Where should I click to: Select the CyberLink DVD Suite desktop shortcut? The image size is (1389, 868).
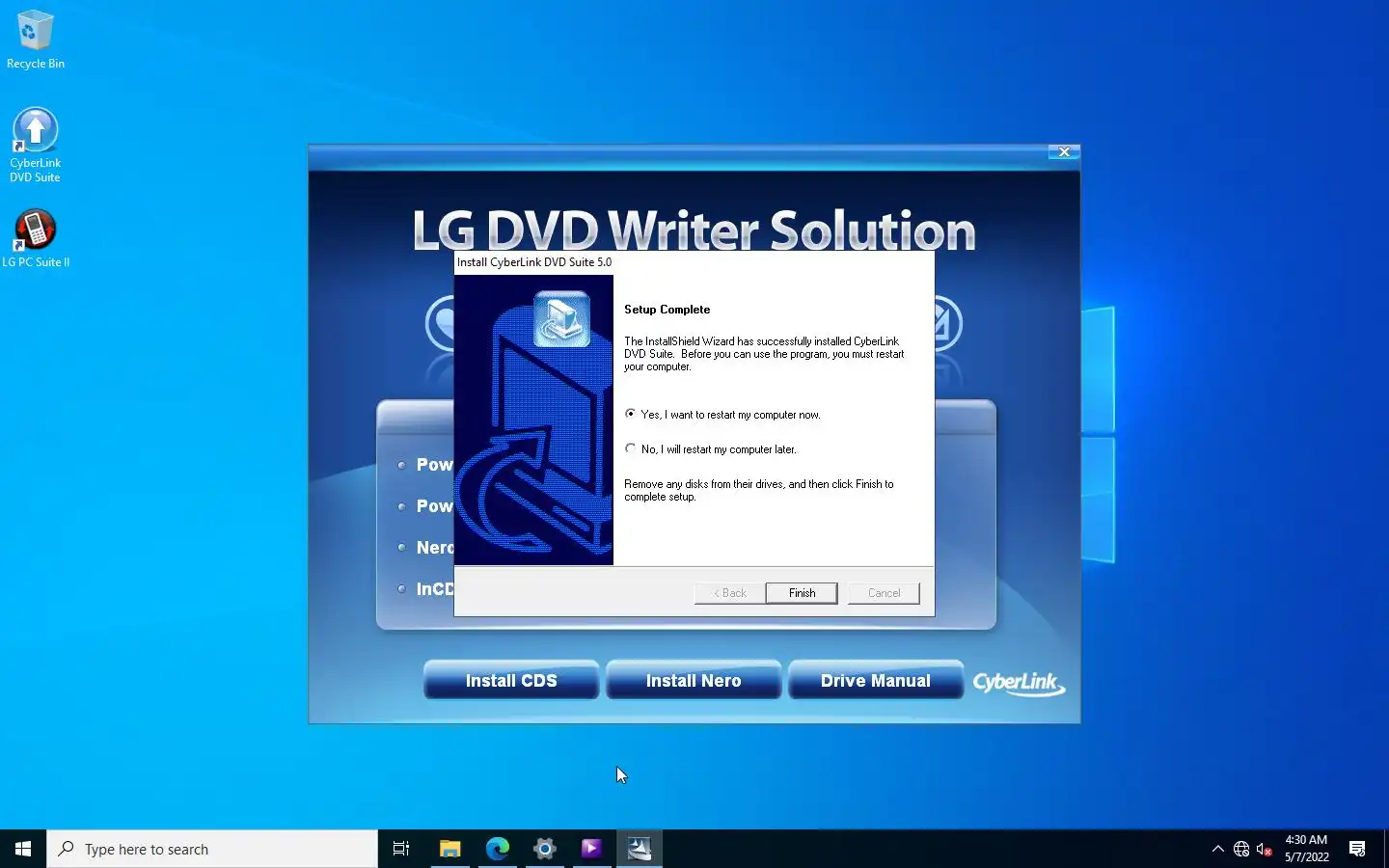click(35, 145)
